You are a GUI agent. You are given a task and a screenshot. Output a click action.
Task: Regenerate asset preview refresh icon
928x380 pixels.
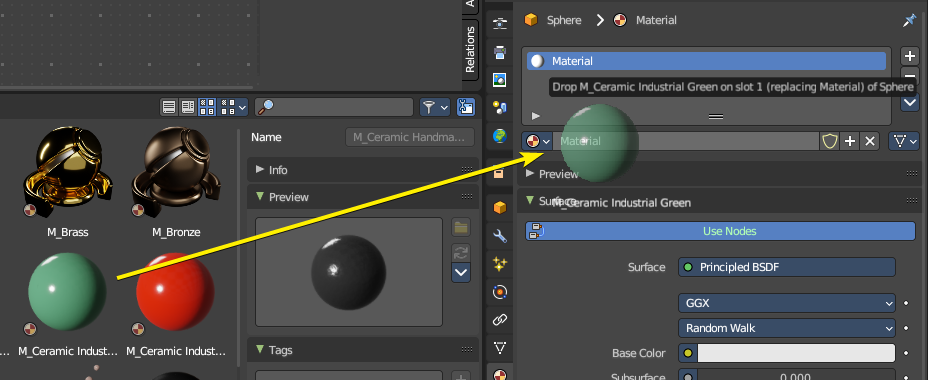461,252
